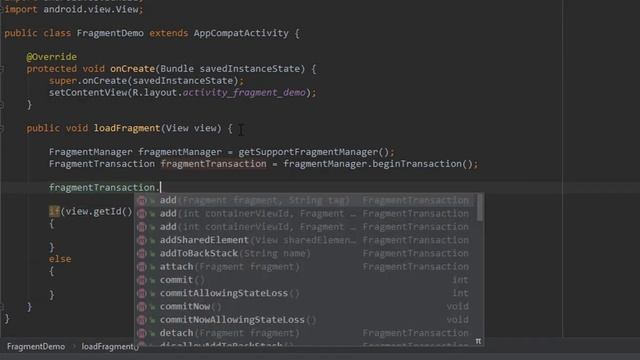Click android.view.View import statement
This screenshot has height=360, width=640.
[73, 9]
